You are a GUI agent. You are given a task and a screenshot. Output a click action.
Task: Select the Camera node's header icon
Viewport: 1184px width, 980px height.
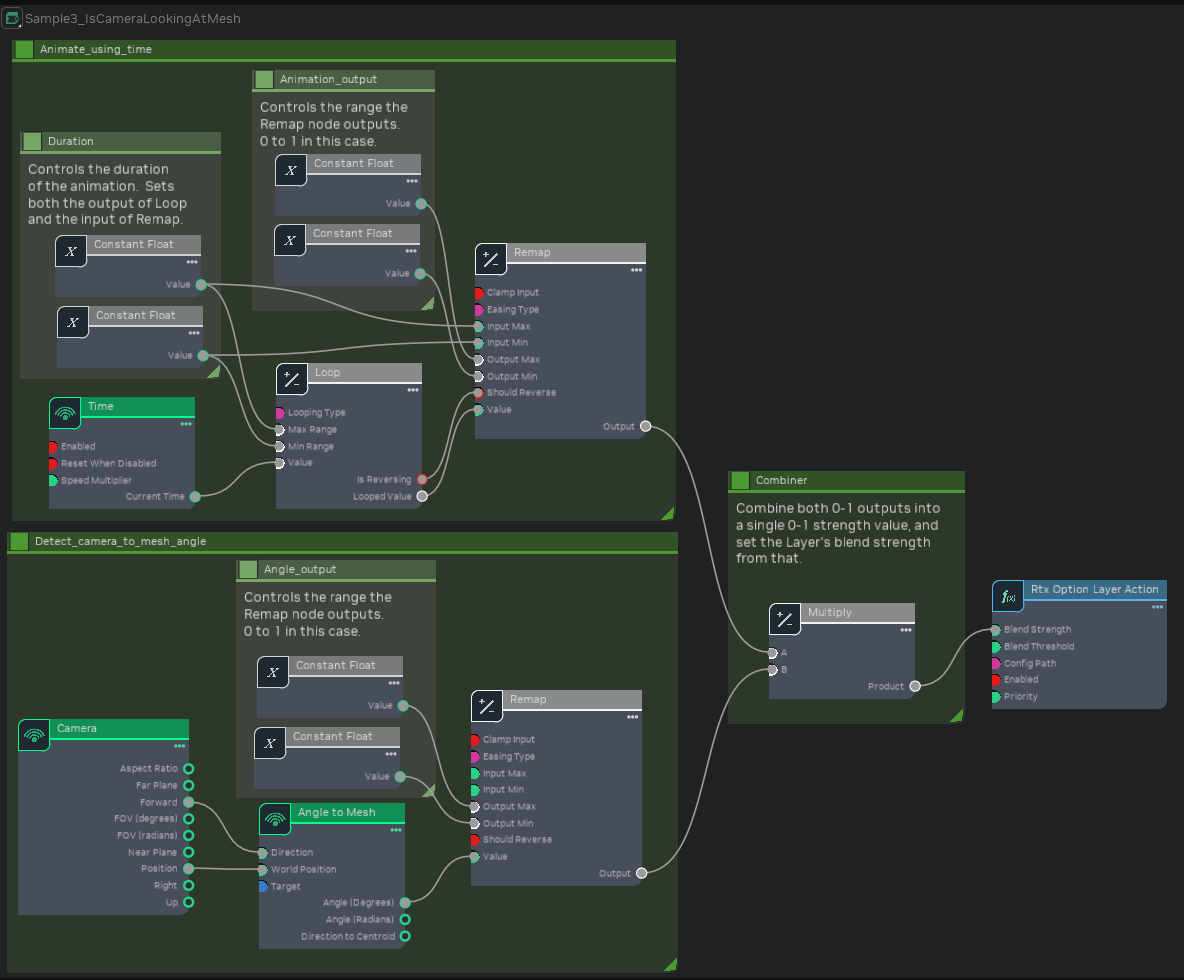click(33, 734)
